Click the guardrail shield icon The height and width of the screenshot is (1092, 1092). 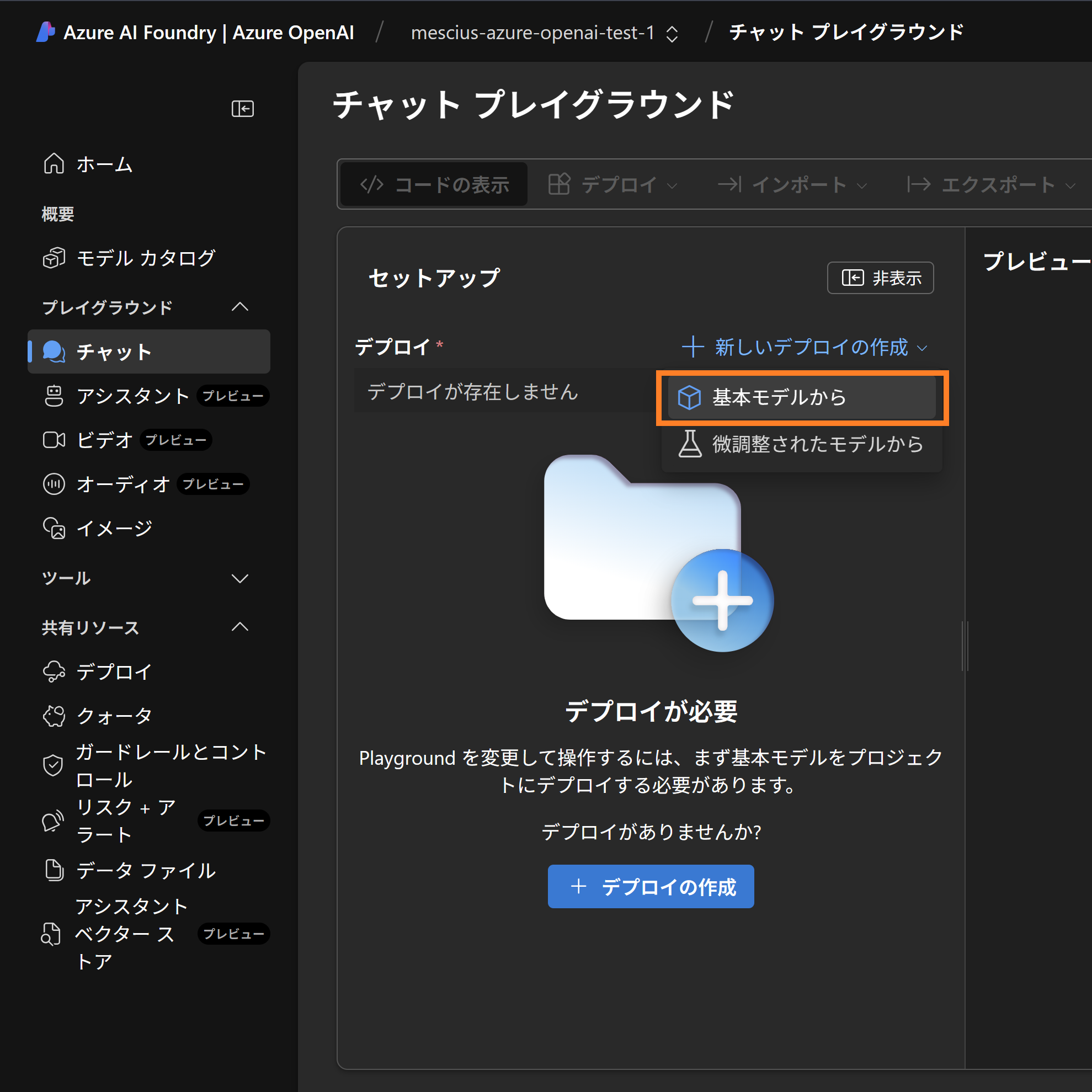(53, 765)
